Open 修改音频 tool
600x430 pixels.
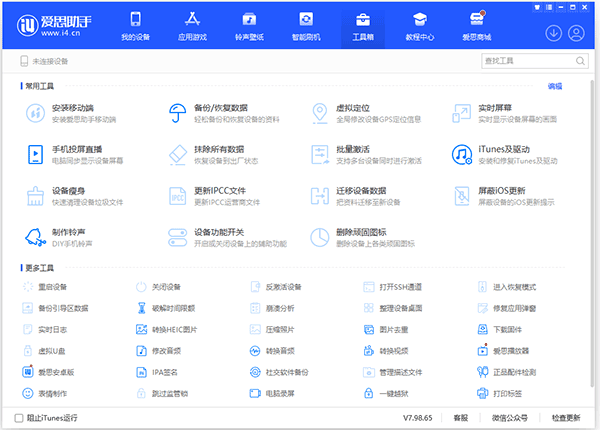tap(158, 351)
